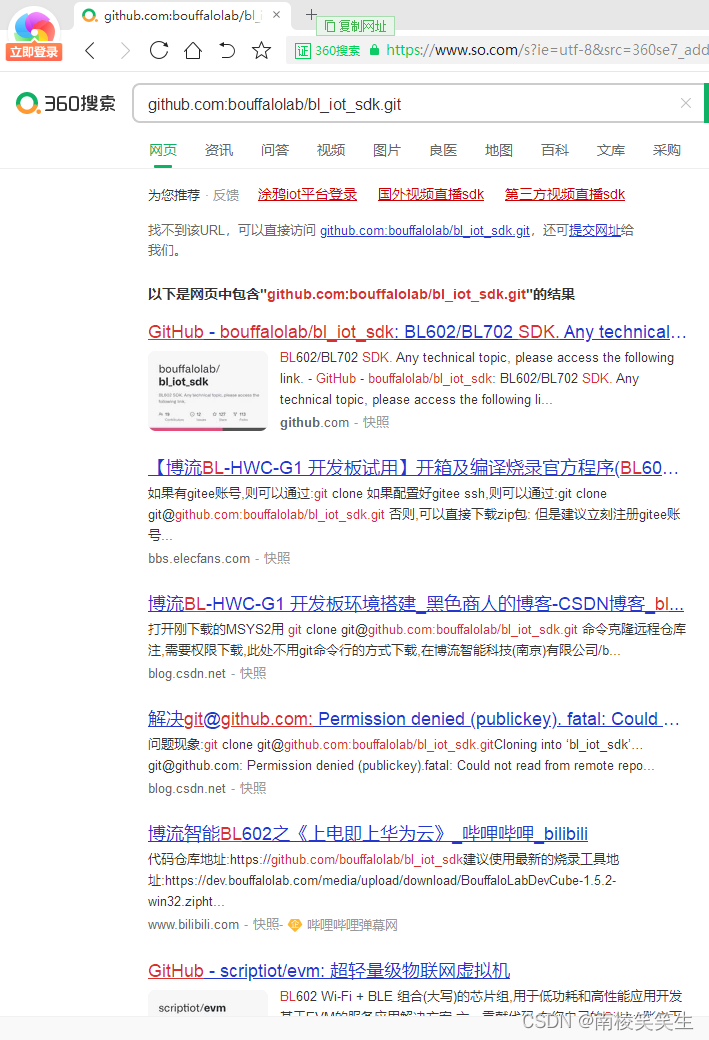Open 博流BL-HWC-G1 开发板环境搭建 CSDN result
The width and height of the screenshot is (709, 1040).
(416, 604)
